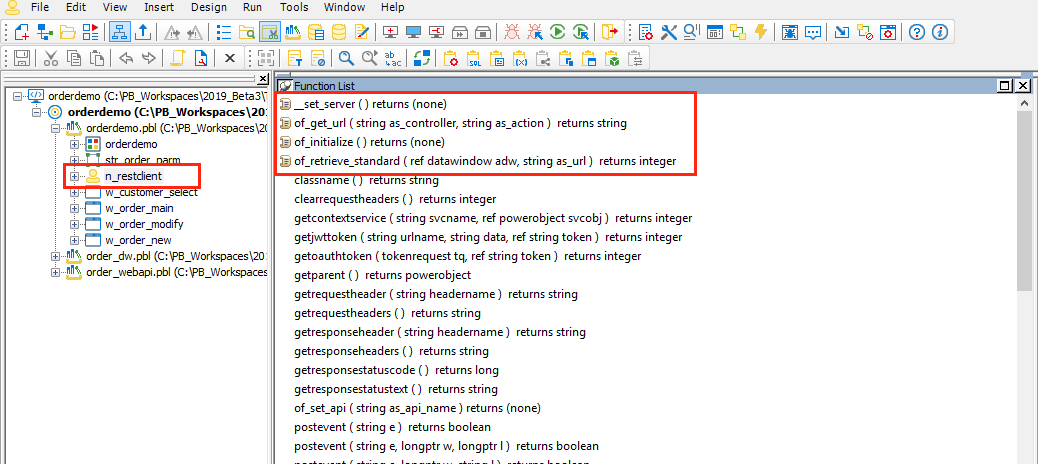Open the Tools menu
Screen dimensions: 1038x464
tap(295, 7)
